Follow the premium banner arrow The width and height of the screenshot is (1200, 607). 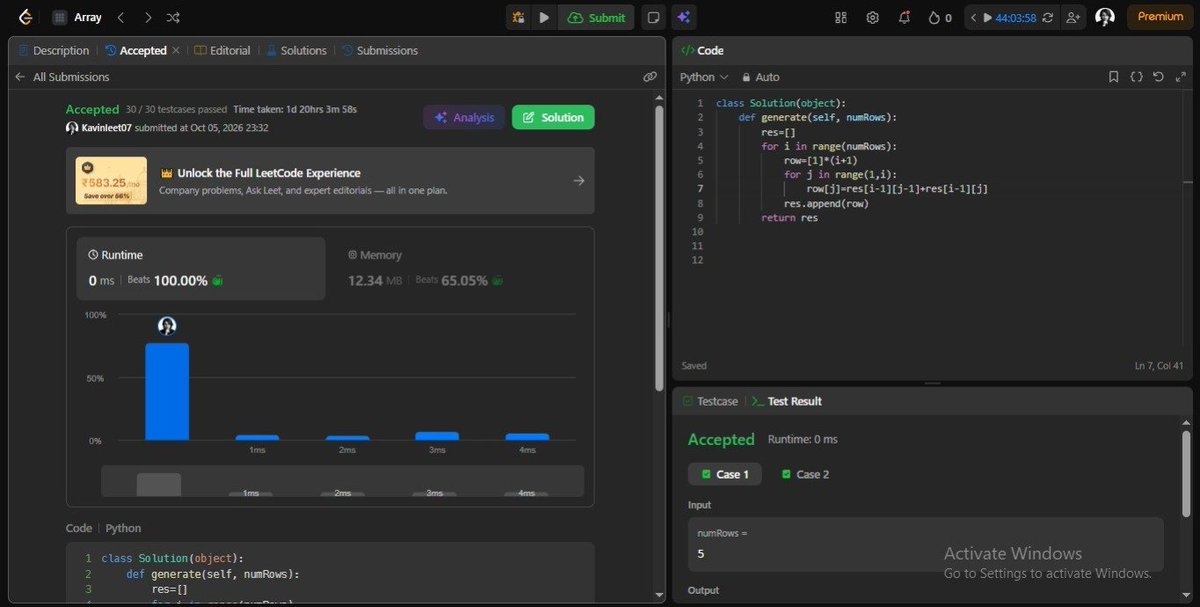(x=579, y=181)
